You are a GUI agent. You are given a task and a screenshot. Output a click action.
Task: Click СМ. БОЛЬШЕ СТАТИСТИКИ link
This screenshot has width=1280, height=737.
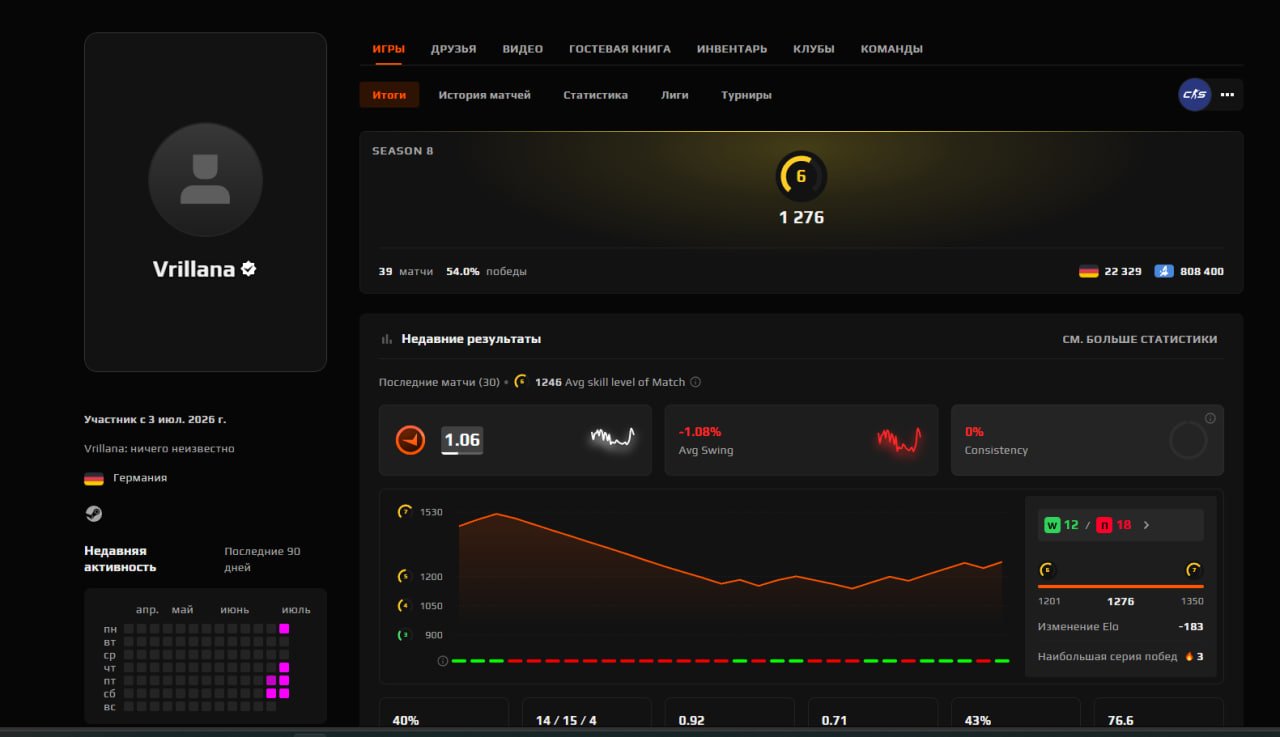click(1139, 339)
